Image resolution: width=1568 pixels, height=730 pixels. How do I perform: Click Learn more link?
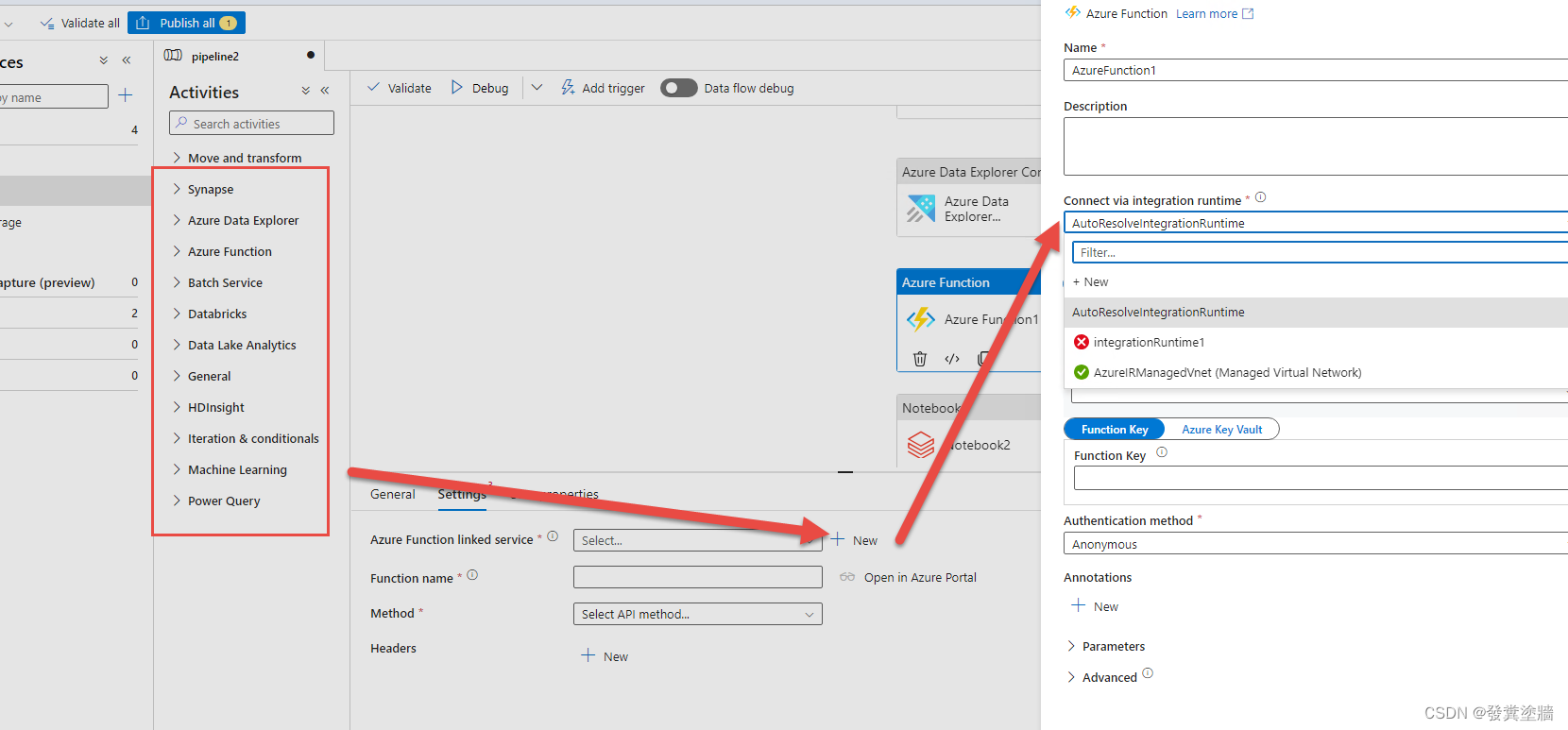click(x=1206, y=13)
